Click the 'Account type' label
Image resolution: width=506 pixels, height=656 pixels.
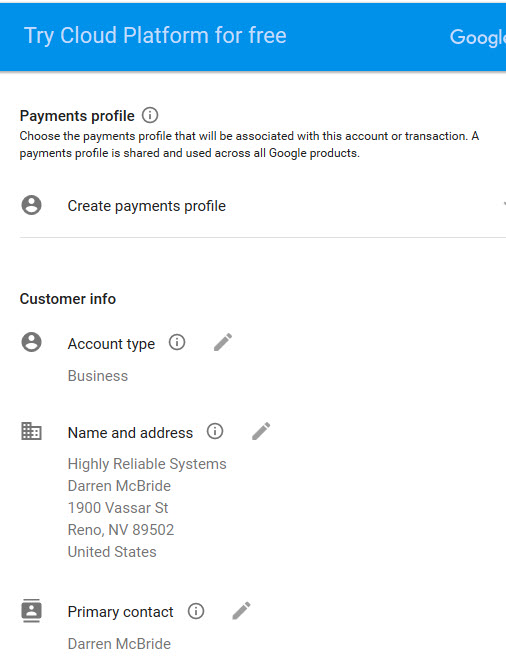111,344
